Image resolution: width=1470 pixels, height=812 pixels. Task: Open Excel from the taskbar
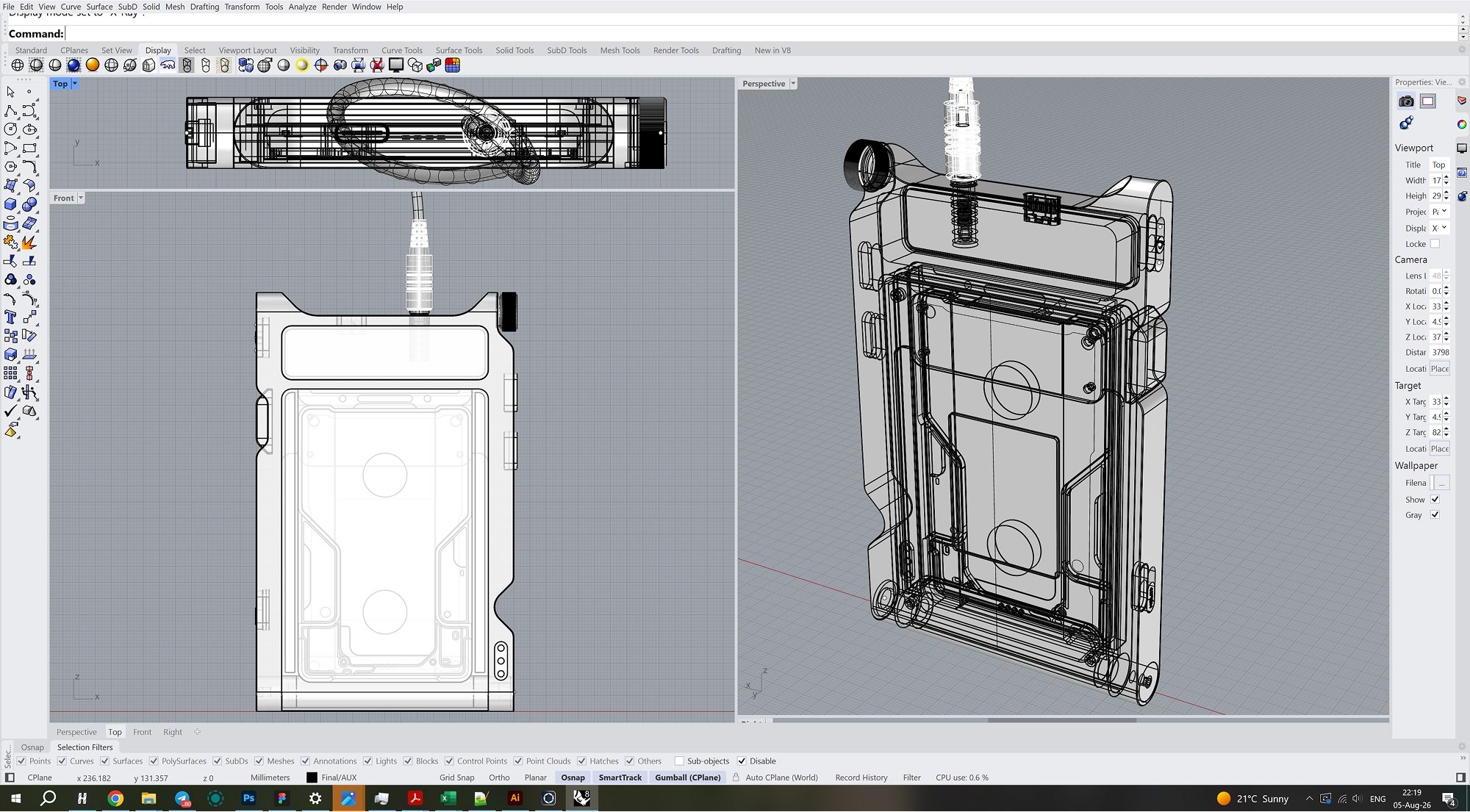[448, 798]
